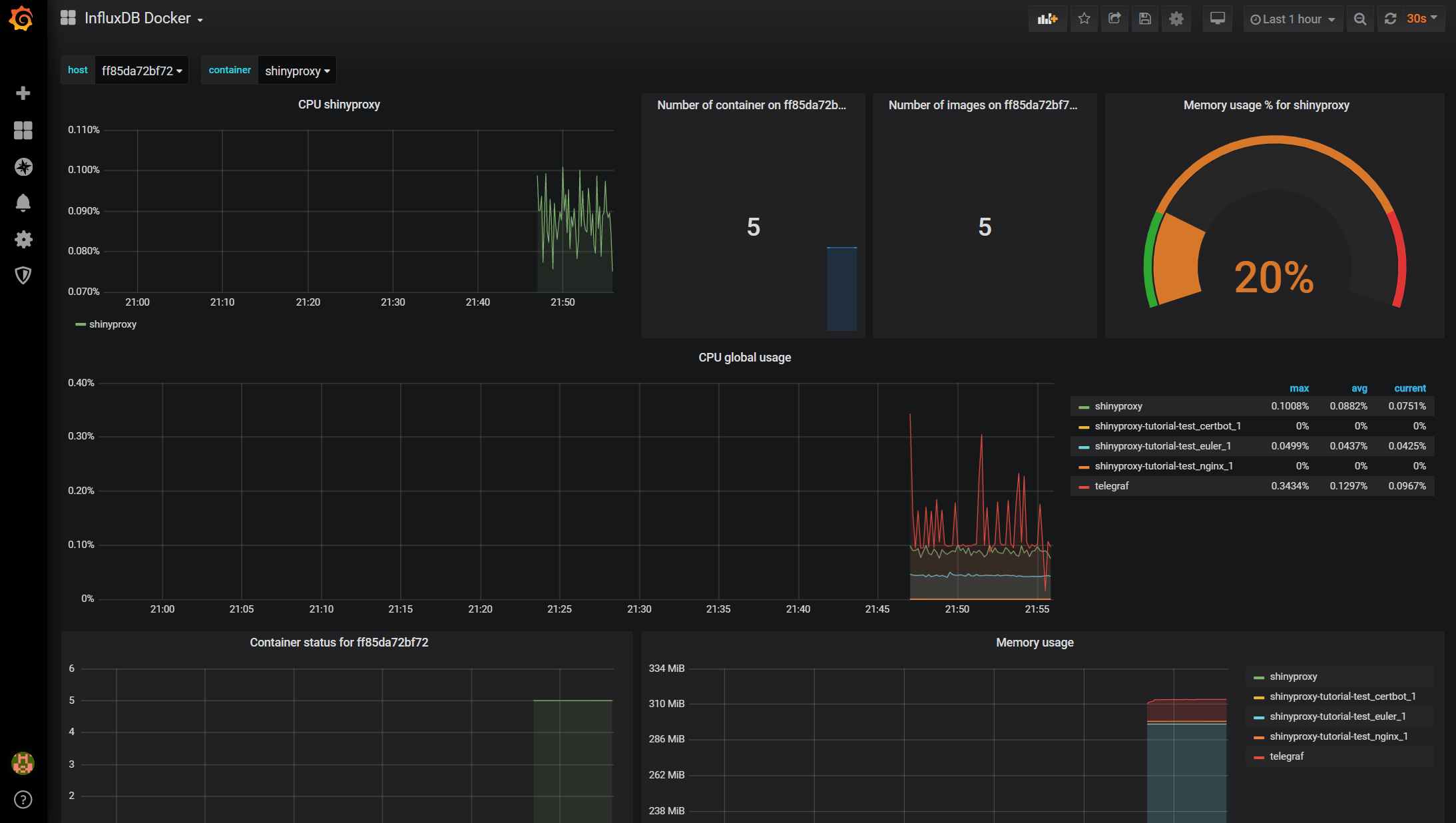Sort legend by the max column header
Screen dimensions: 1456x823
coord(1299,388)
